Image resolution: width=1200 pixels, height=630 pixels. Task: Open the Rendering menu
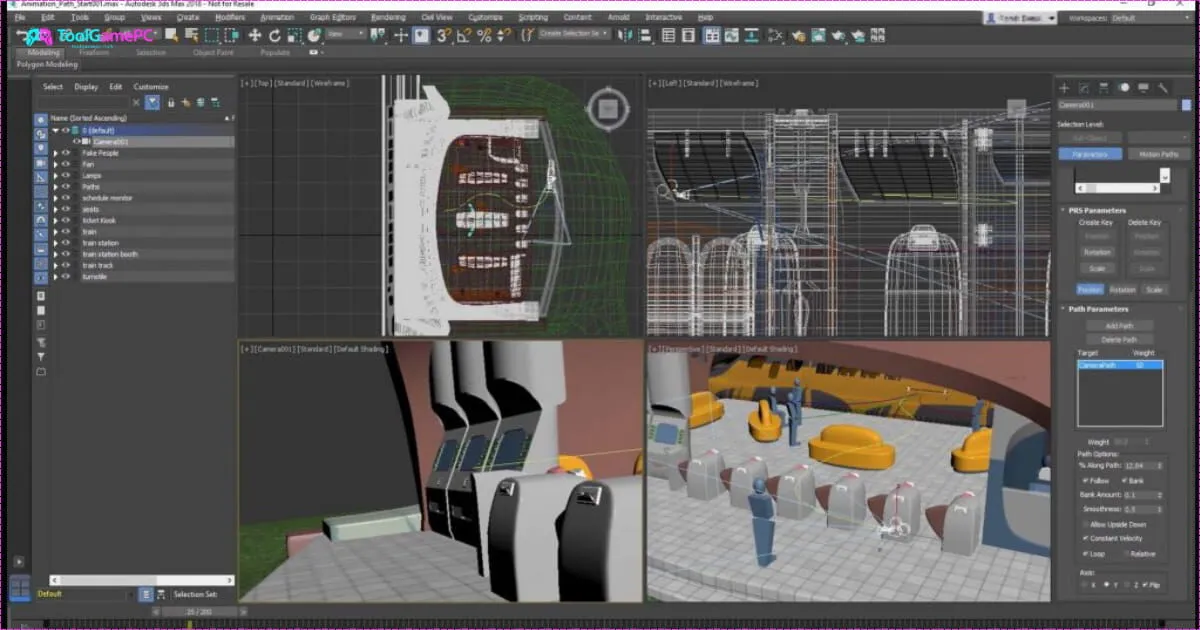click(x=388, y=18)
